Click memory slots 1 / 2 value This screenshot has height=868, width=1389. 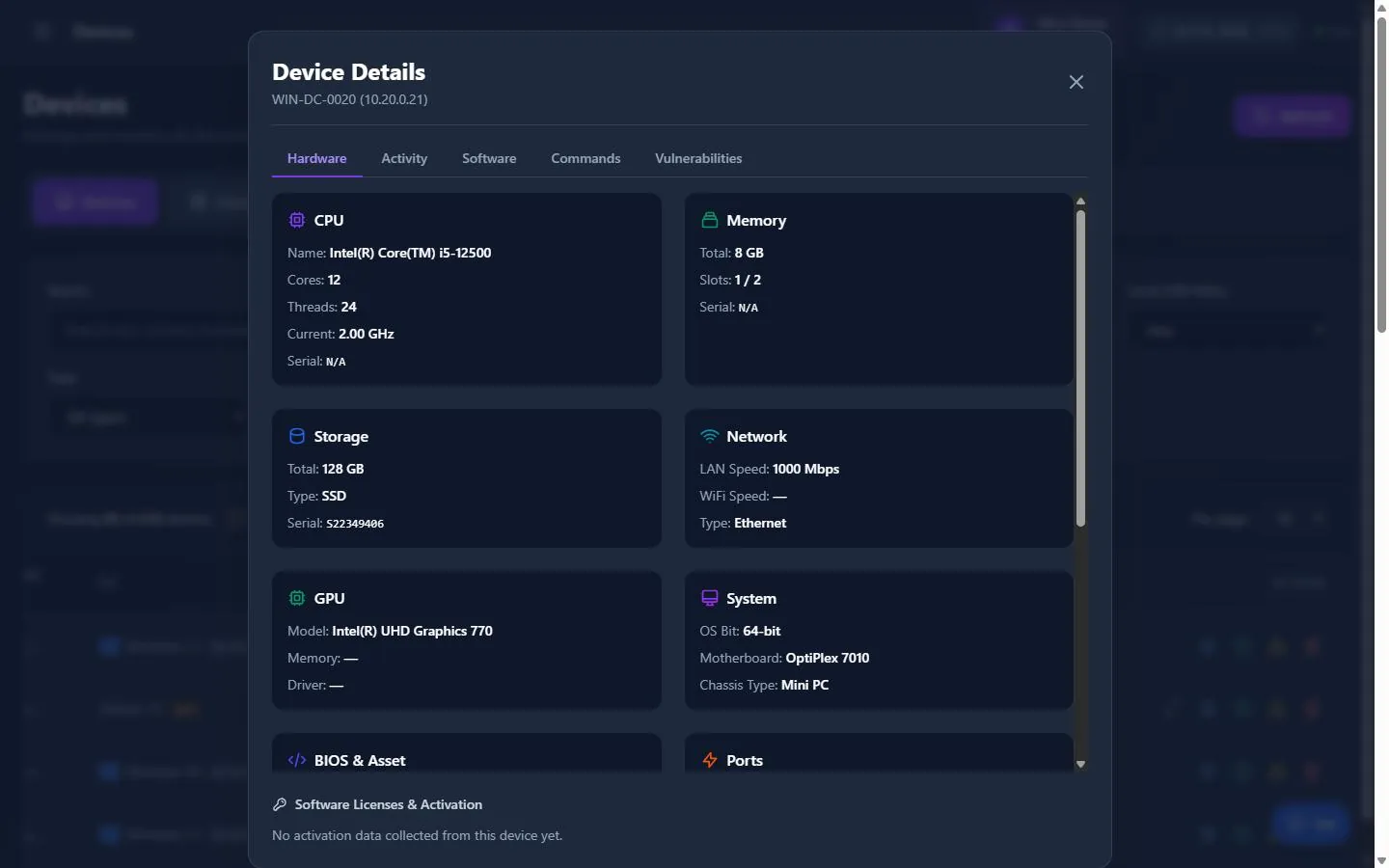748,280
